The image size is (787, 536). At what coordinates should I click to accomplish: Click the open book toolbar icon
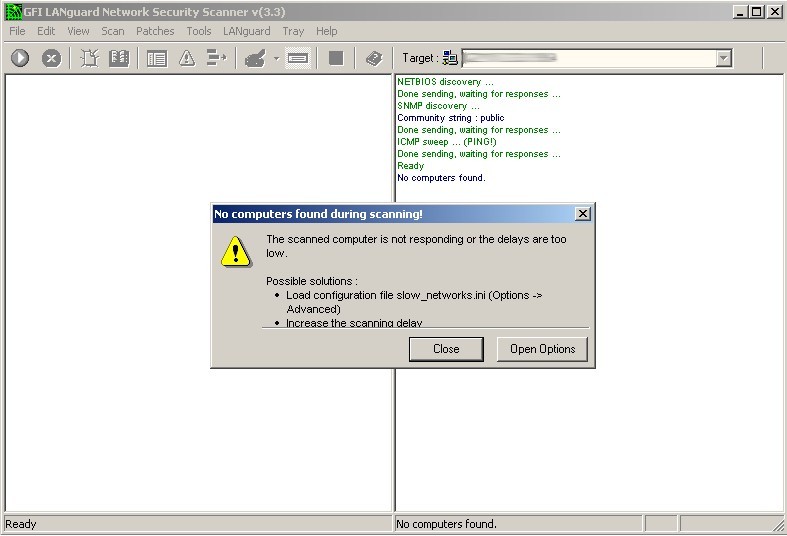tap(119, 58)
